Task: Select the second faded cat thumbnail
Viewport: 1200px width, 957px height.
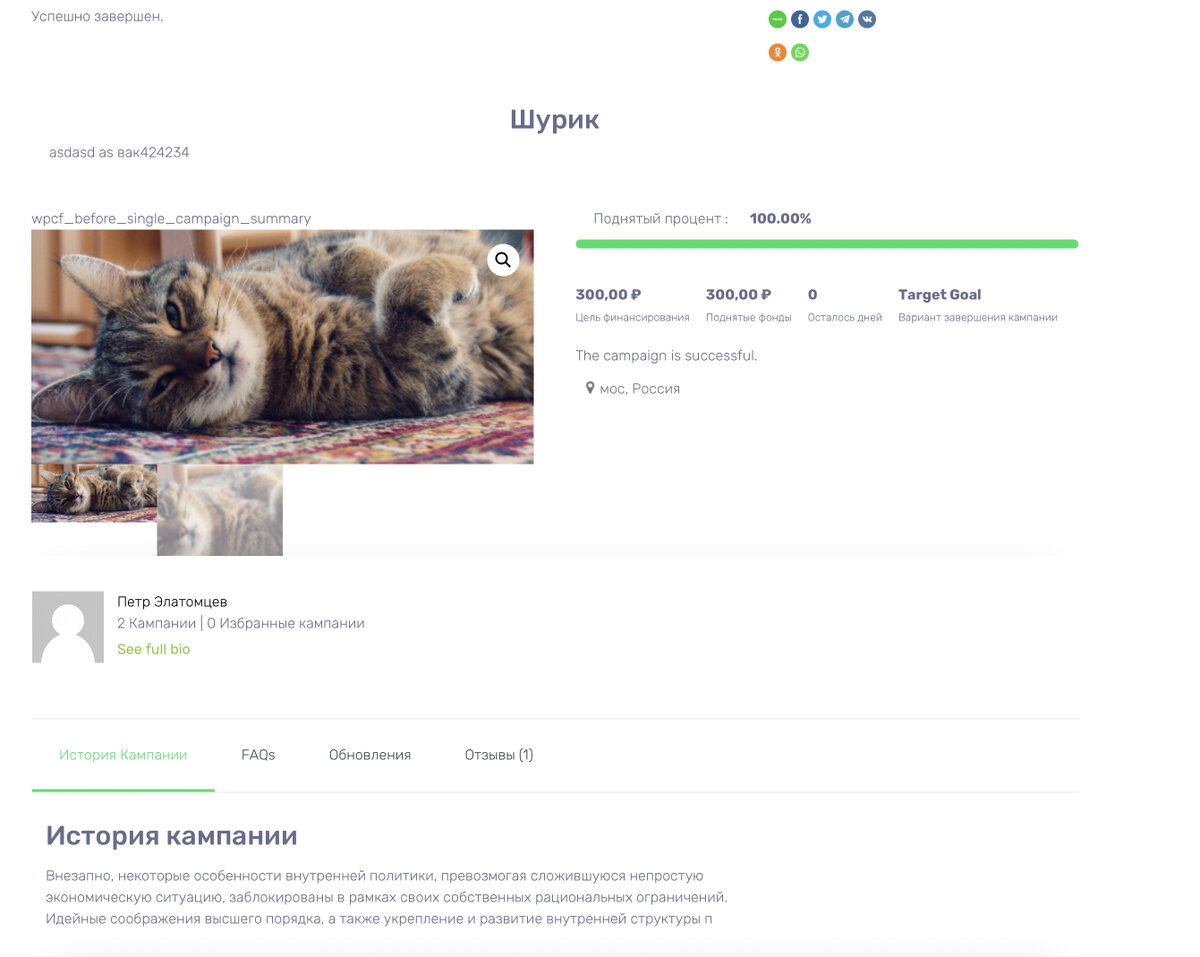Action: (220, 510)
